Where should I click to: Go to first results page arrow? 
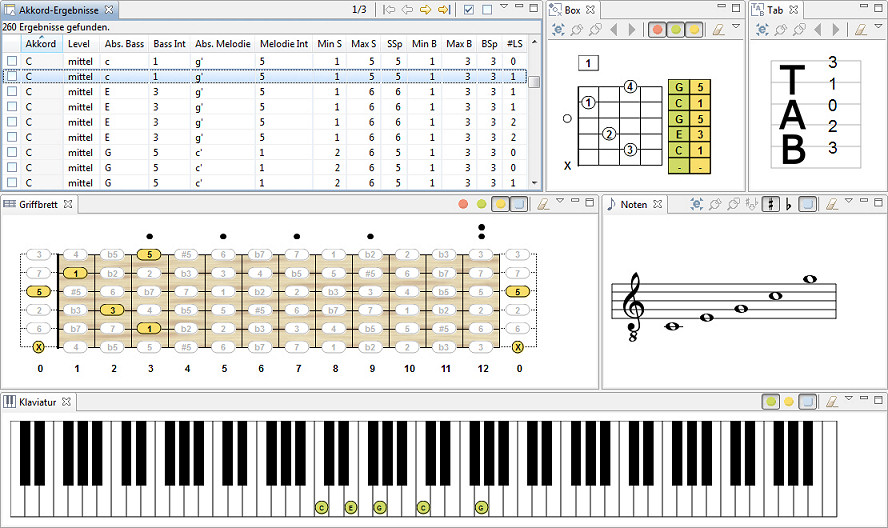(x=388, y=10)
